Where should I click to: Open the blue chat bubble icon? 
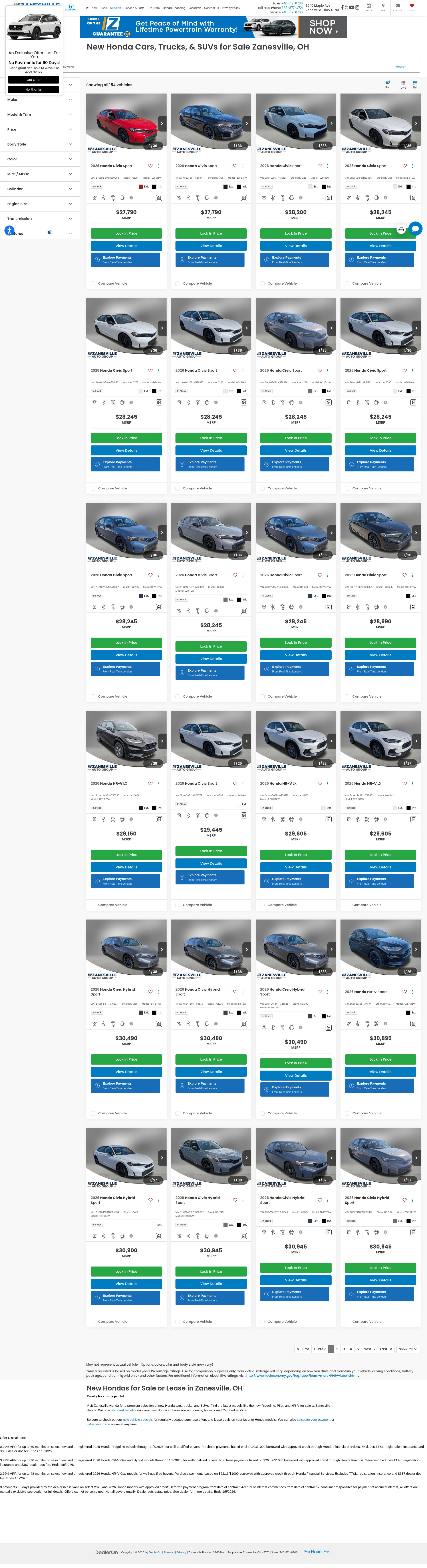pyautogui.click(x=415, y=229)
